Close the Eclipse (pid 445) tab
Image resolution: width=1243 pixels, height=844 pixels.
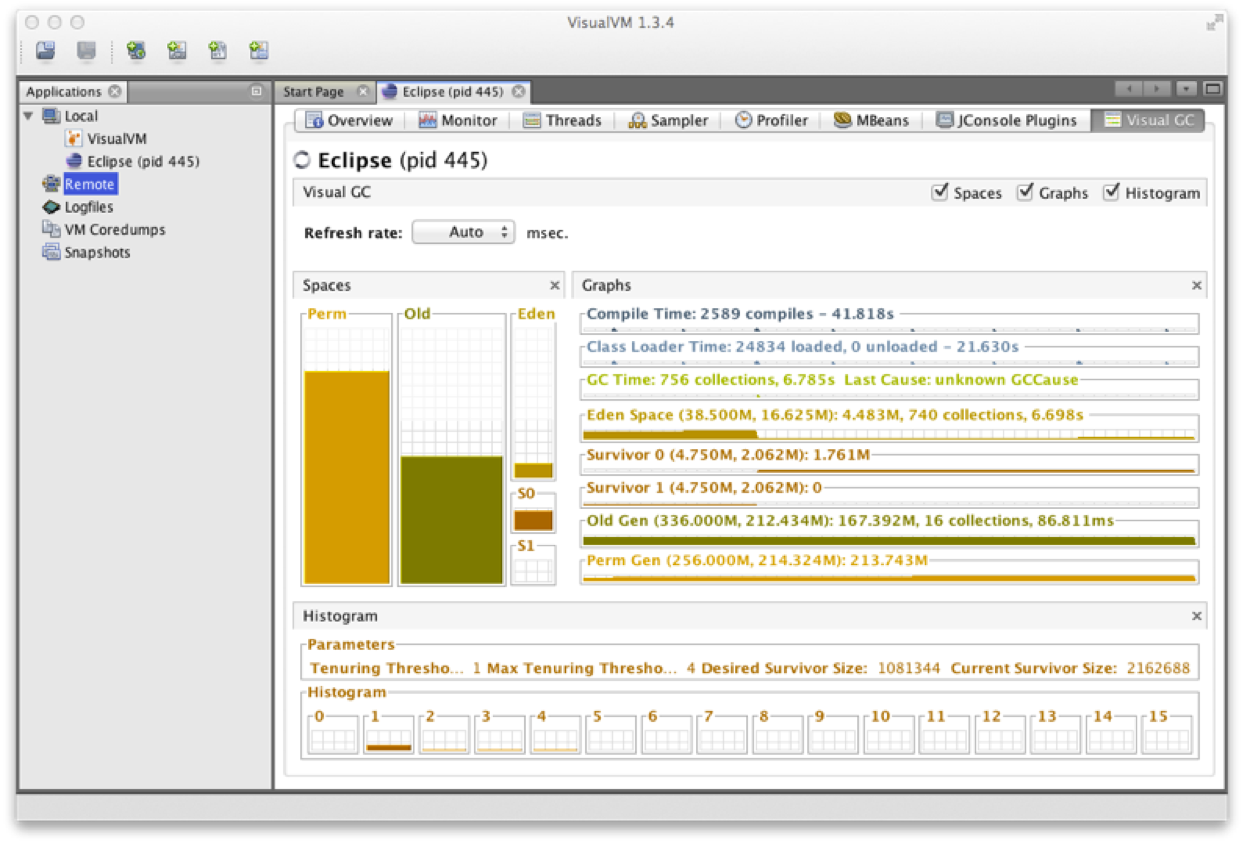coord(518,92)
